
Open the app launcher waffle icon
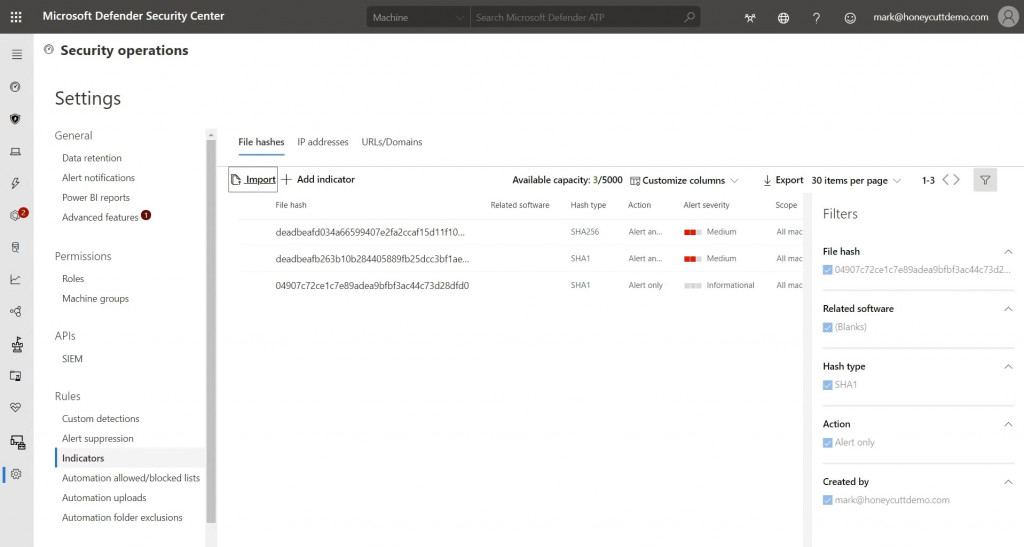pyautogui.click(x=16, y=17)
